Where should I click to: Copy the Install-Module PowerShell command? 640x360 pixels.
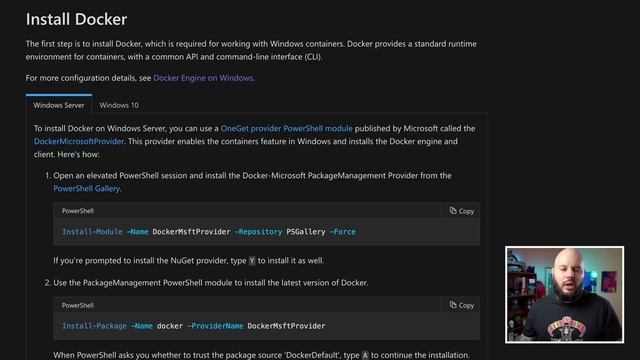[462, 211]
